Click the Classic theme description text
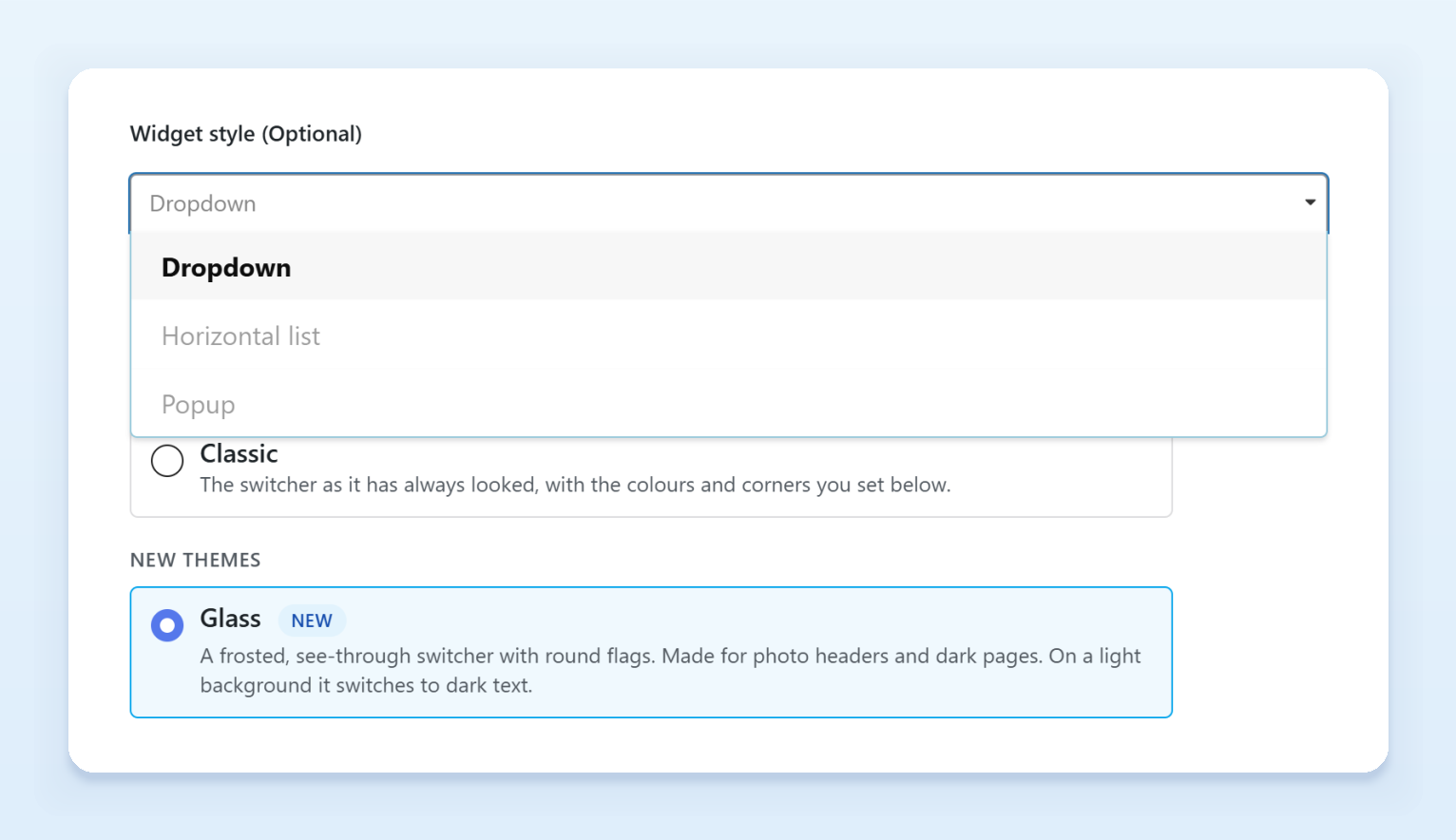This screenshot has height=840, width=1456. click(x=575, y=485)
